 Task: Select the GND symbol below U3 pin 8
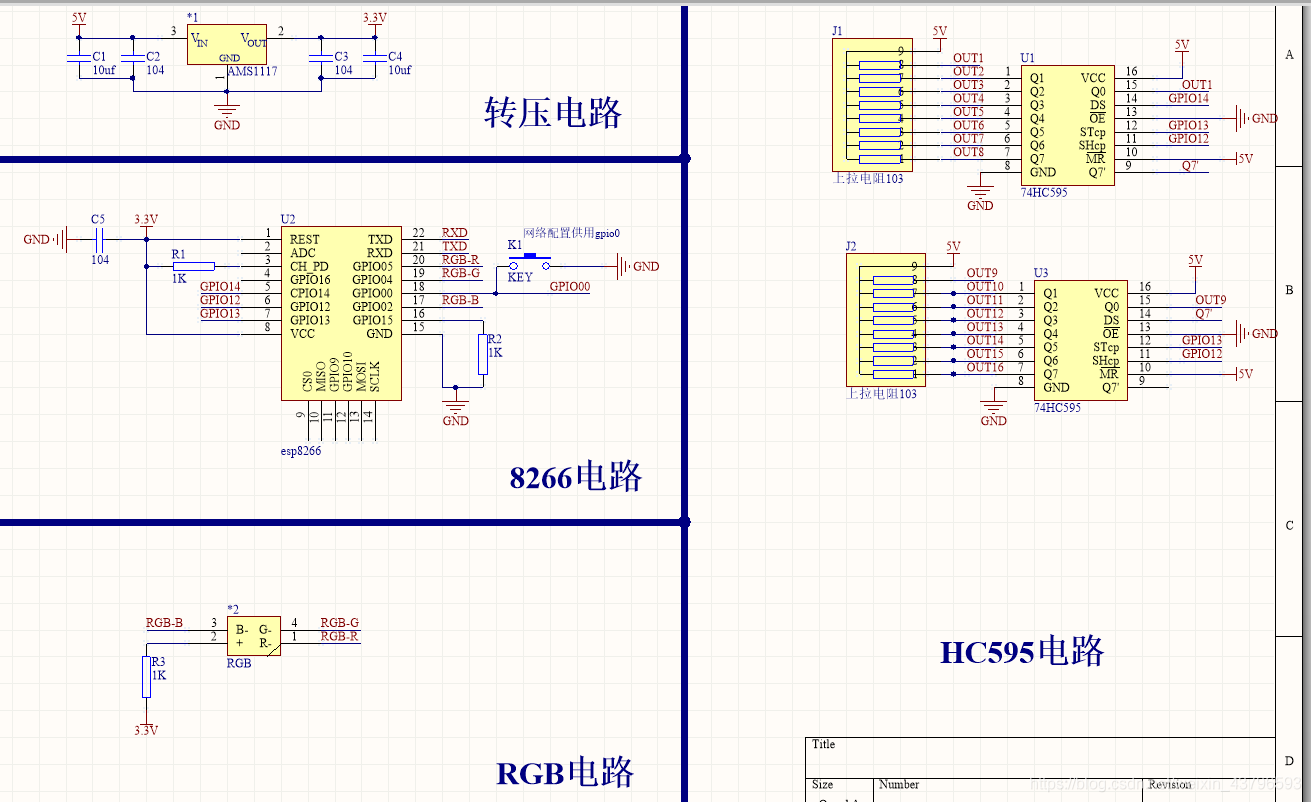pos(993,410)
